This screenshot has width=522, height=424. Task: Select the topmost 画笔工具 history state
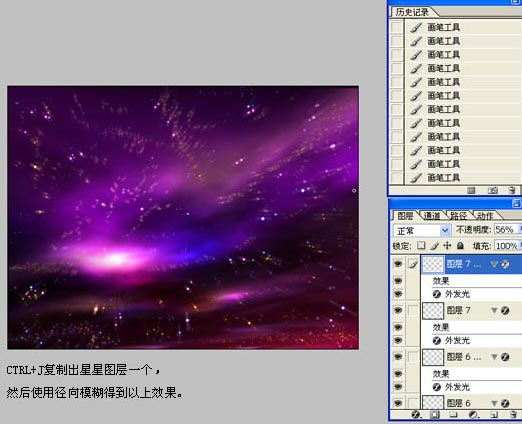pos(463,27)
